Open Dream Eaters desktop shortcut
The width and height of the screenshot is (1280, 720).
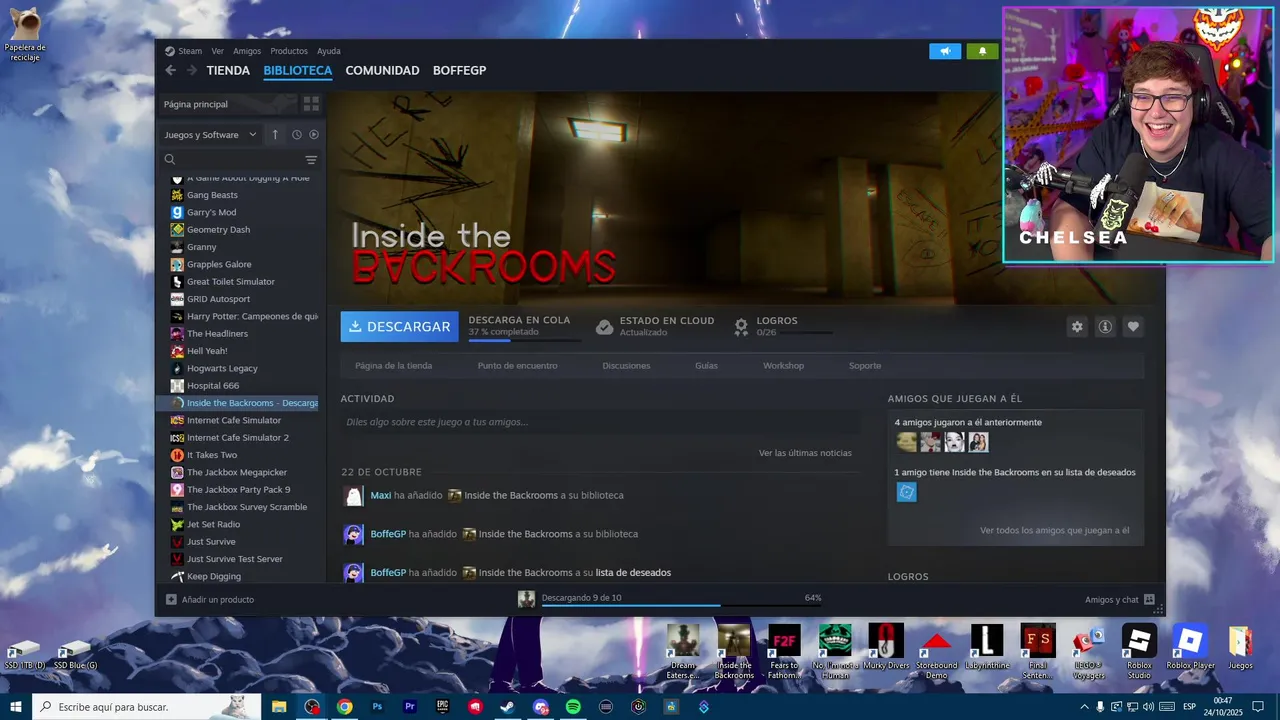point(684,652)
